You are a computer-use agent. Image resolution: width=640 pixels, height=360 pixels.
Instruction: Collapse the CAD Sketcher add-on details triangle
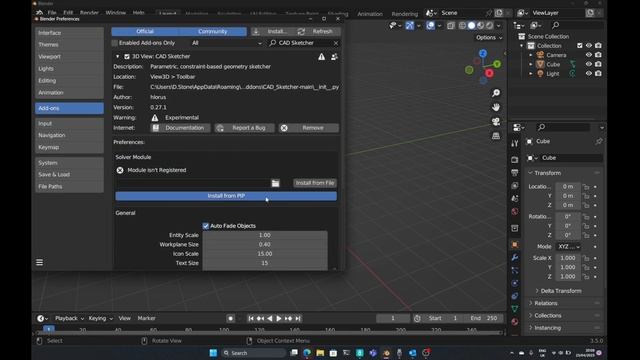coord(118,57)
